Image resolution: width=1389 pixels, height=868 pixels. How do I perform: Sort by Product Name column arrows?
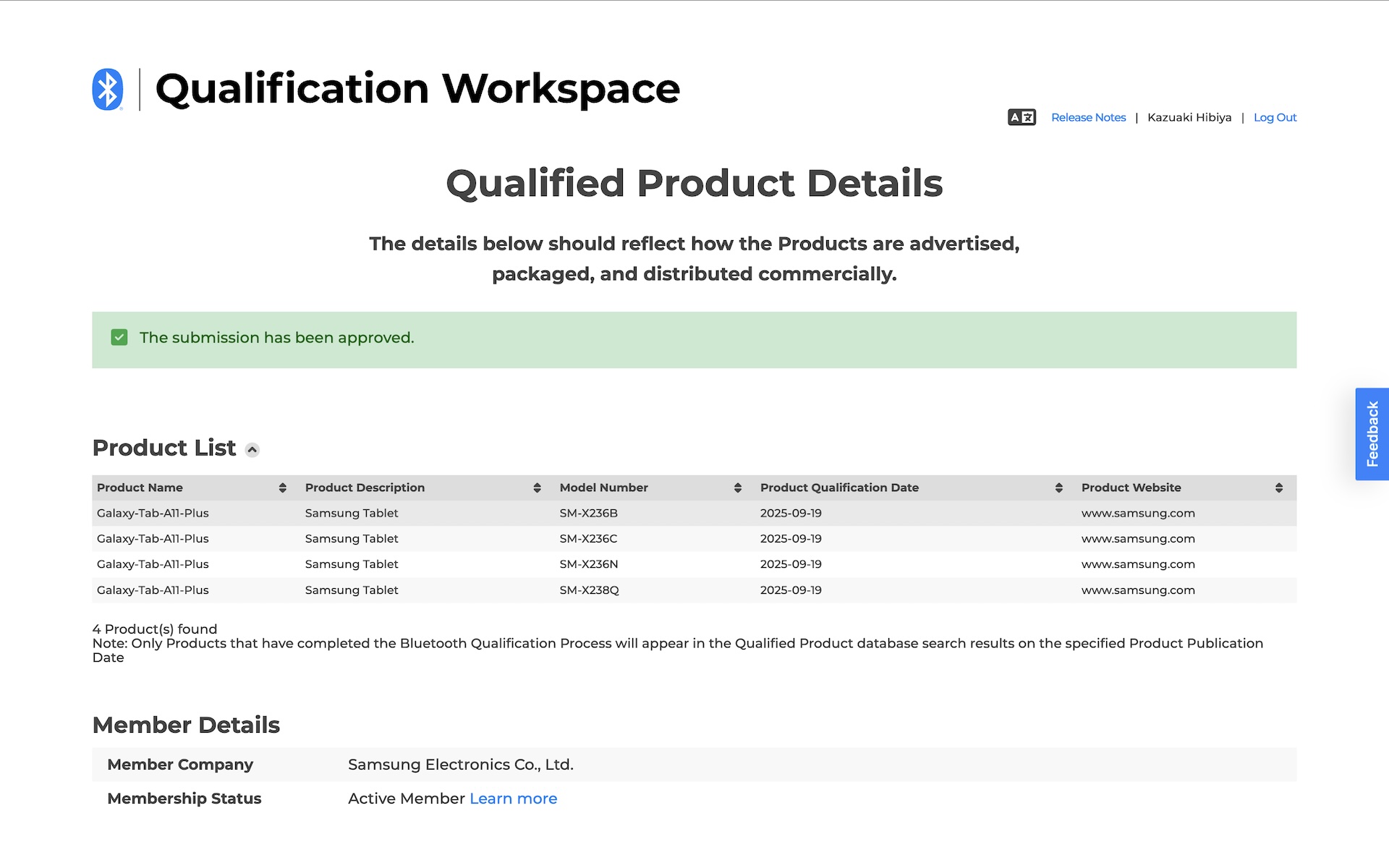(x=282, y=488)
